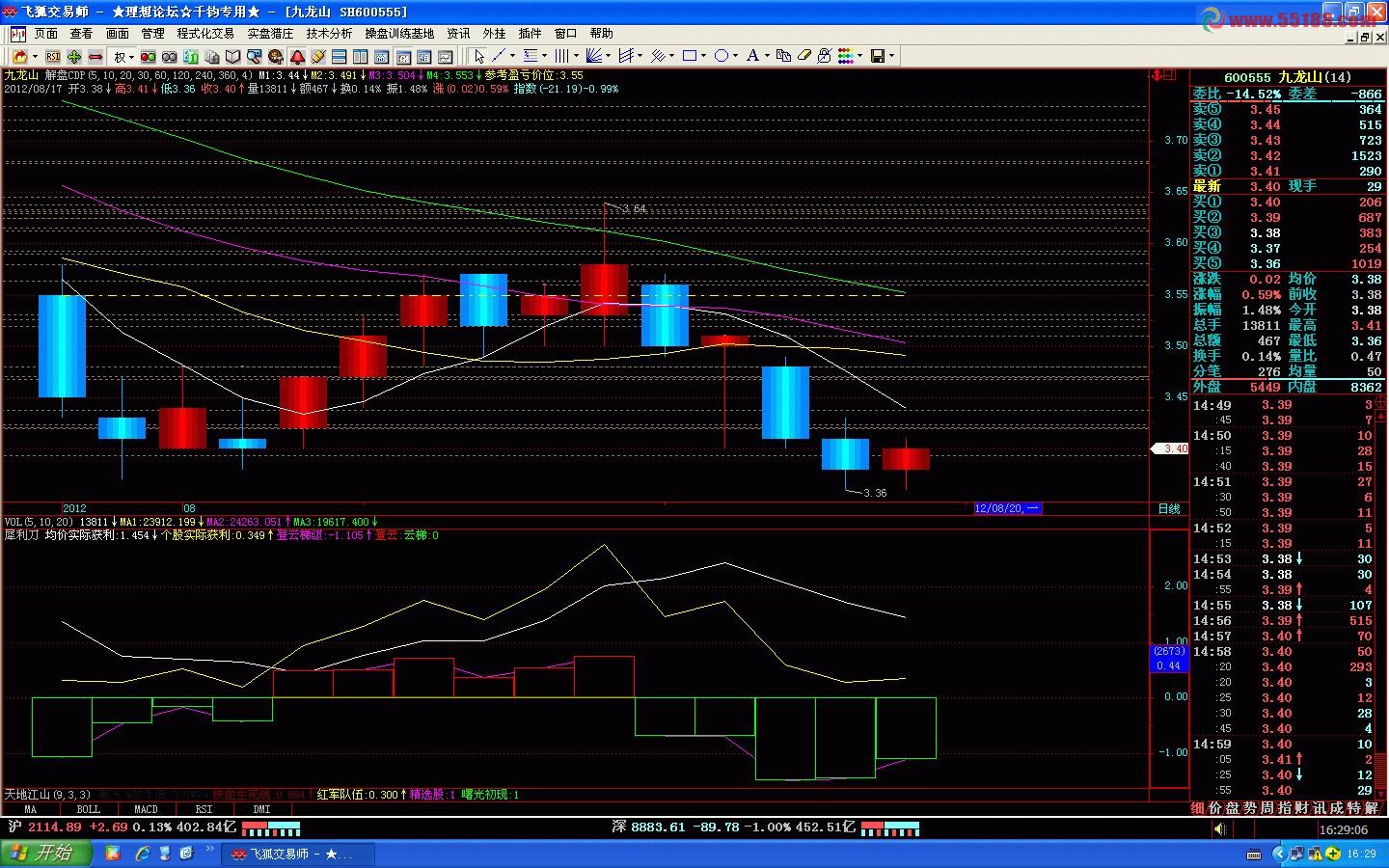Expand the save disk icon dropdown arrow
Screen dimensions: 1389x868
892,57
